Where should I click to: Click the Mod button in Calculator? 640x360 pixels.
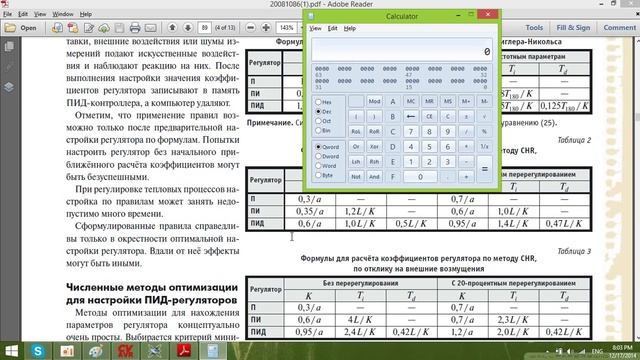[x=374, y=101]
